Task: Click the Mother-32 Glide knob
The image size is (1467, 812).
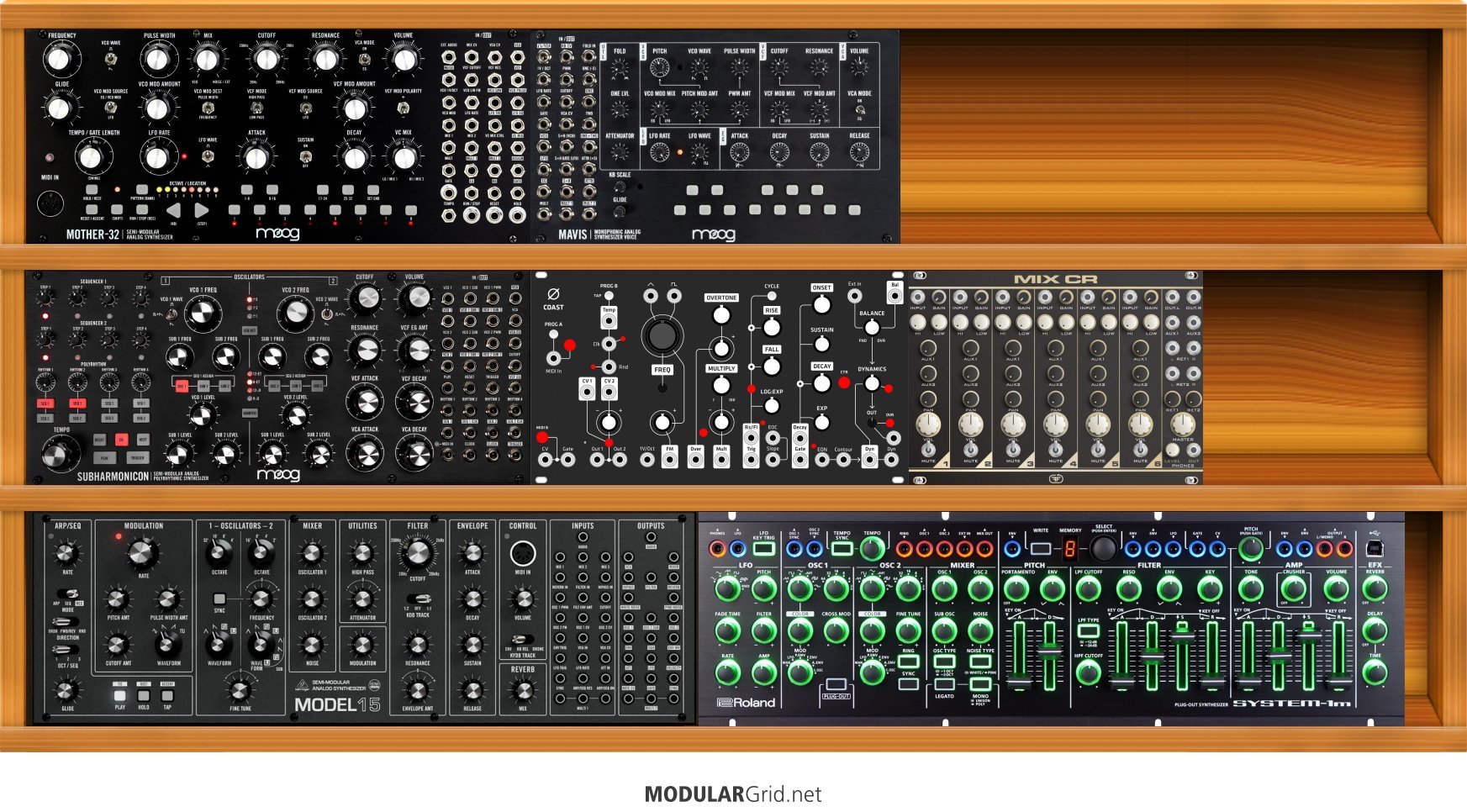Action: (58, 108)
